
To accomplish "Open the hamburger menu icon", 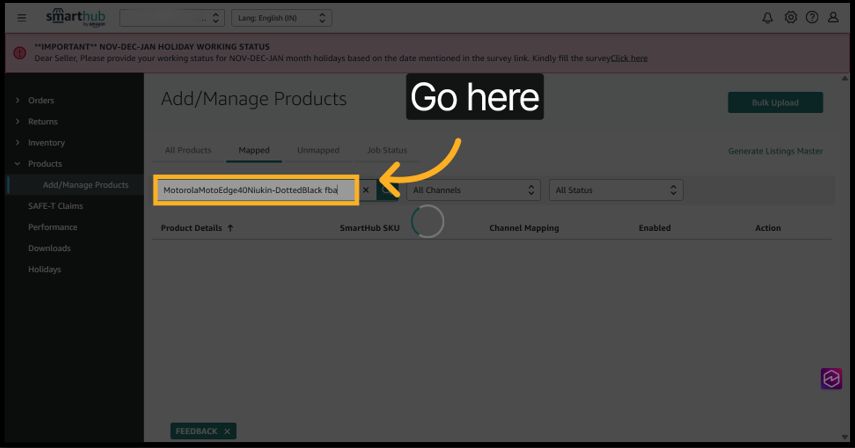I will click(x=22, y=18).
